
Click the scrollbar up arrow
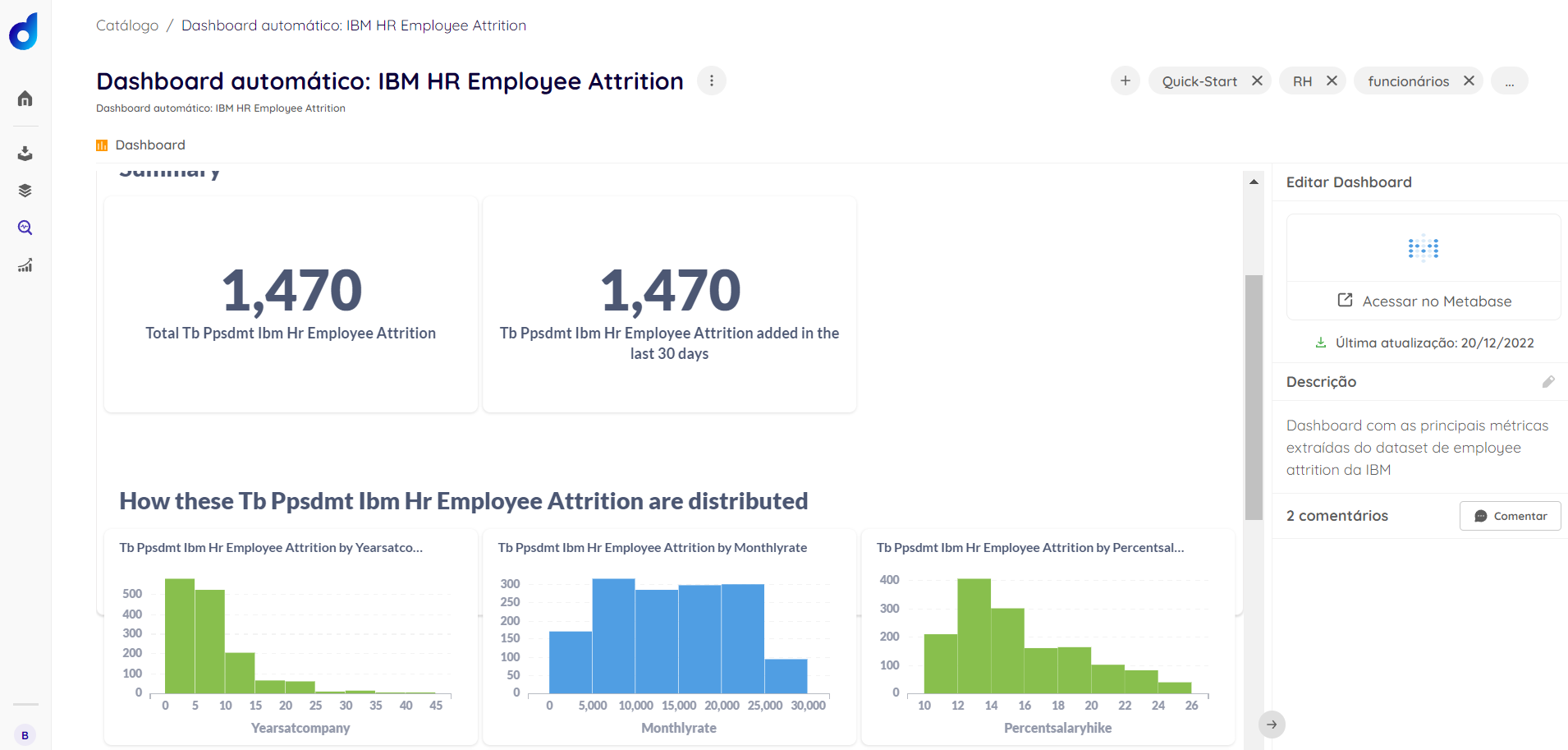[1254, 182]
